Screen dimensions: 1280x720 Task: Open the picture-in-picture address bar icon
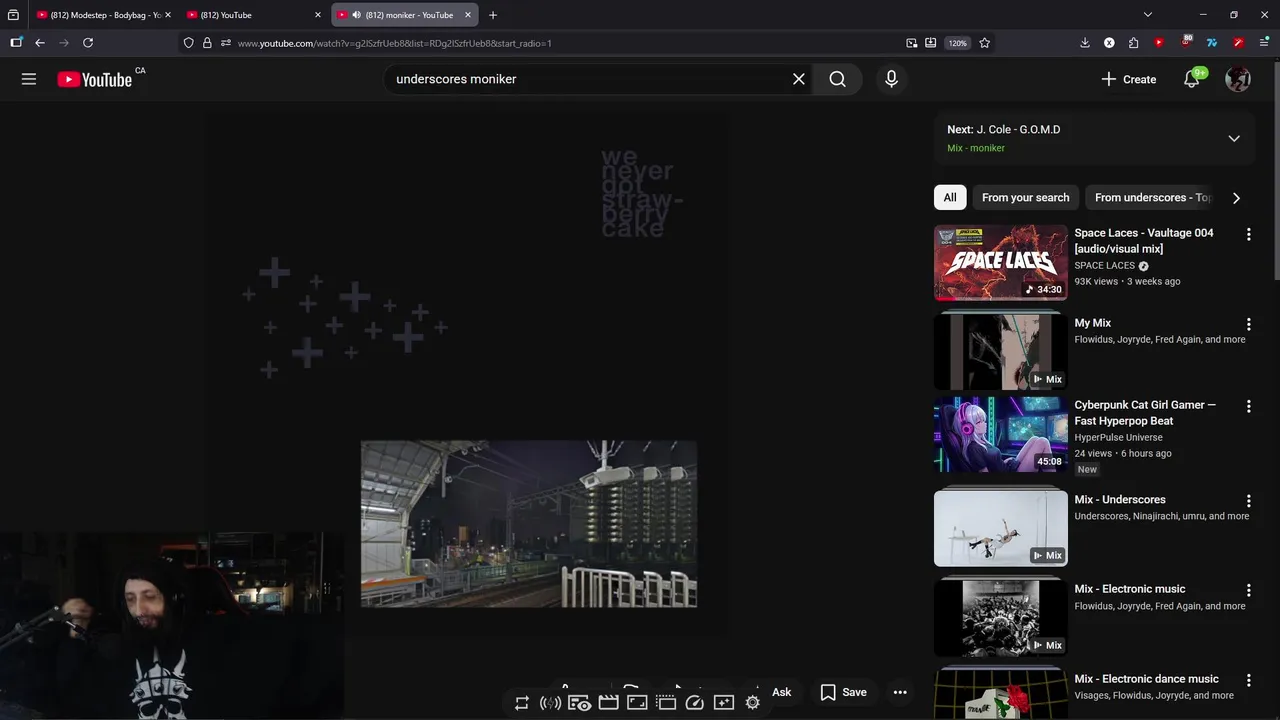912,43
